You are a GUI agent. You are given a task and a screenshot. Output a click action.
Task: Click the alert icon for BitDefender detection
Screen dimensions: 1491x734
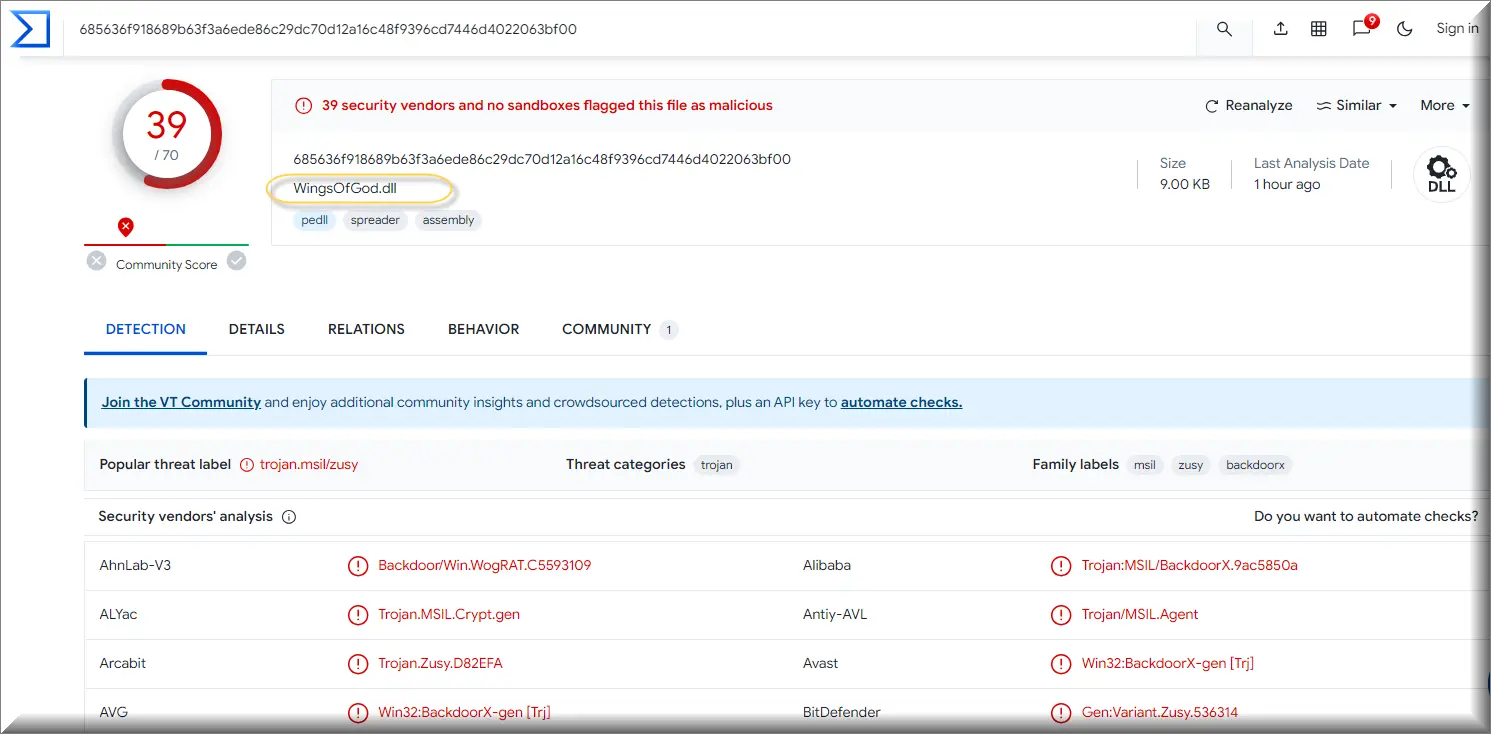click(x=1061, y=713)
